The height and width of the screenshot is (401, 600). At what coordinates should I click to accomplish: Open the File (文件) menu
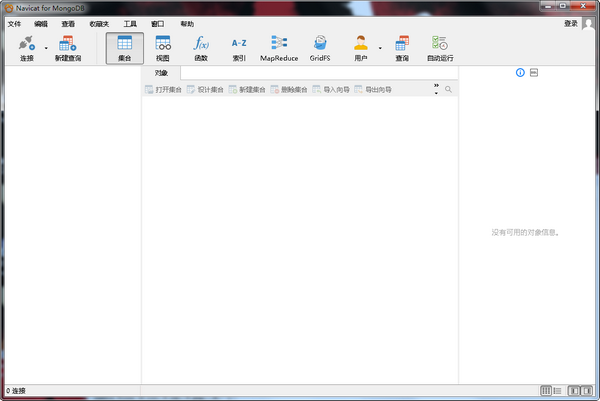14,23
